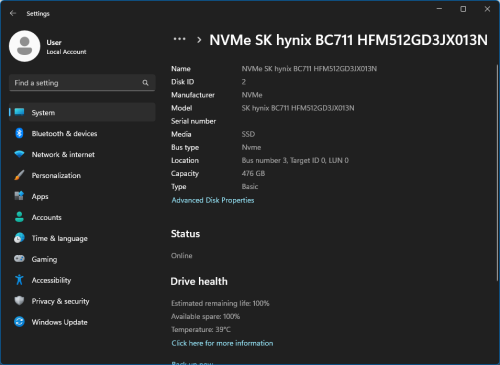The width and height of the screenshot is (500, 365).
Task: Click Available spare: 100%
Action: point(206,316)
